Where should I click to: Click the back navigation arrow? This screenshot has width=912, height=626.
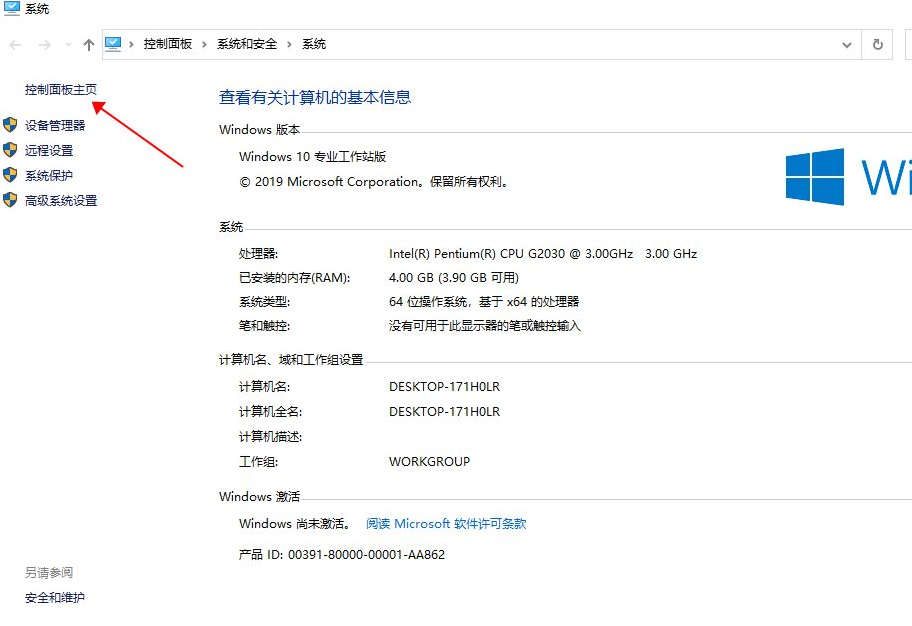point(15,45)
